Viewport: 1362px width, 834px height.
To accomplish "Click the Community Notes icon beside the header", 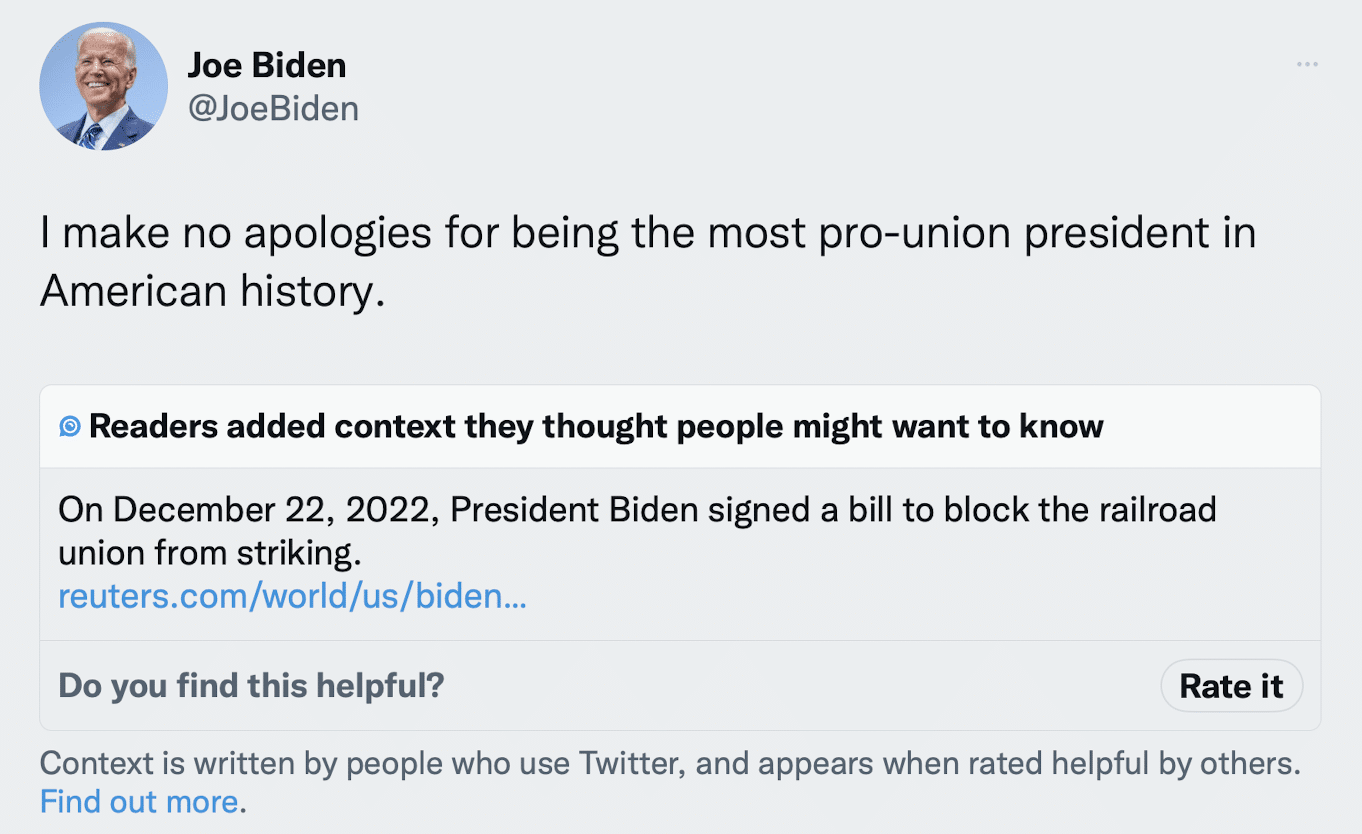I will (x=70, y=427).
